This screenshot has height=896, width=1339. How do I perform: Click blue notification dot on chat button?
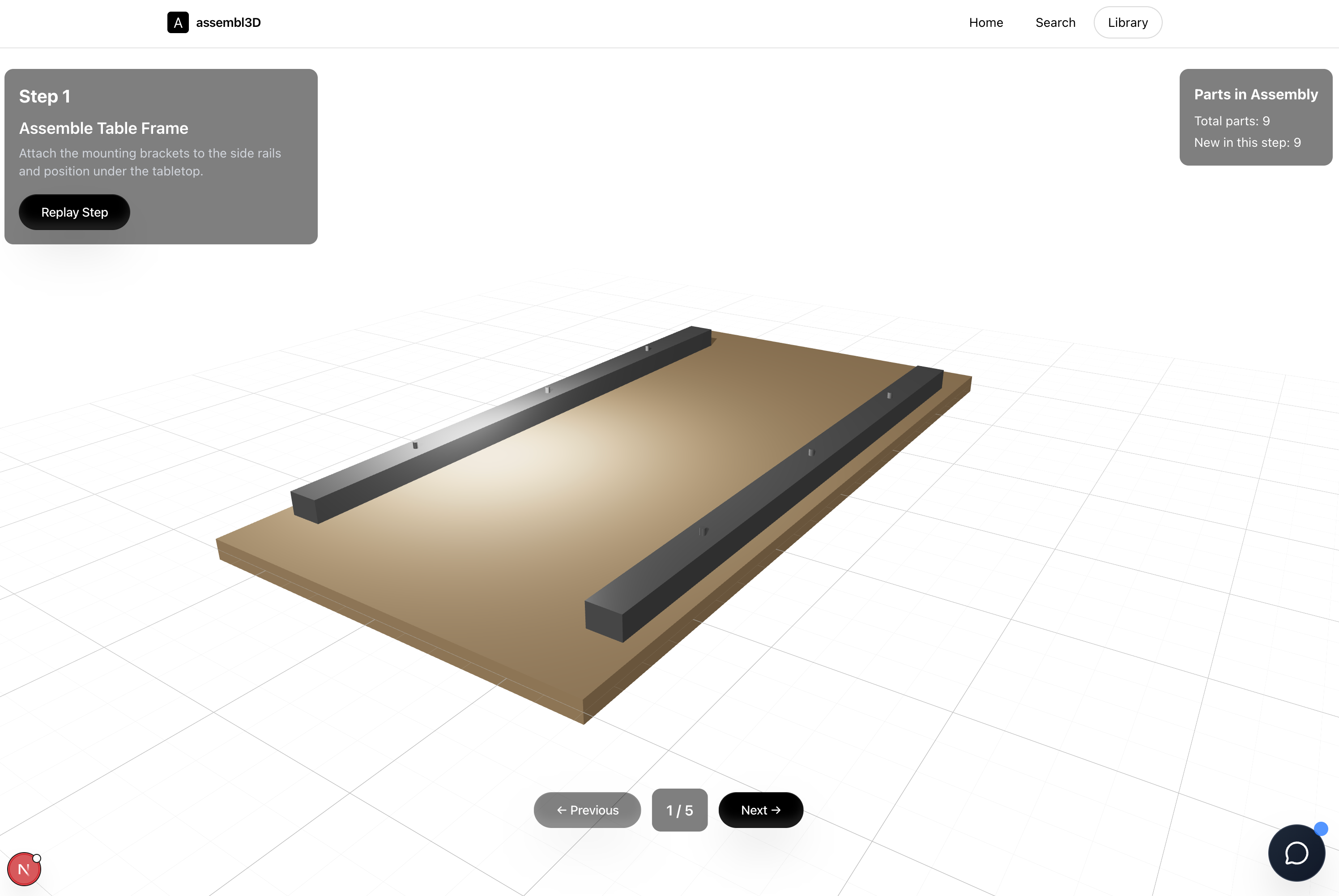click(x=1321, y=828)
